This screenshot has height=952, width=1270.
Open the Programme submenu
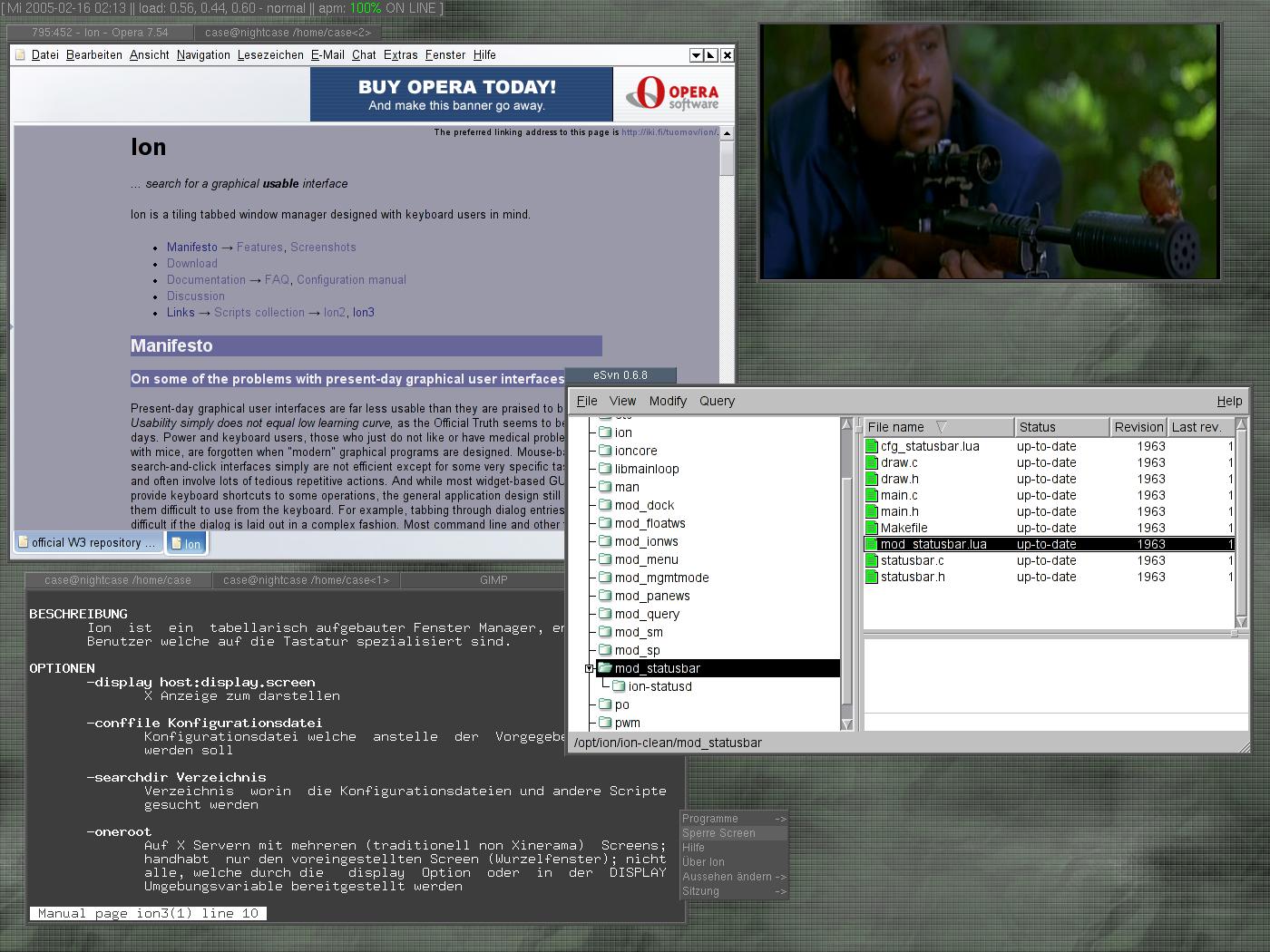point(733,819)
